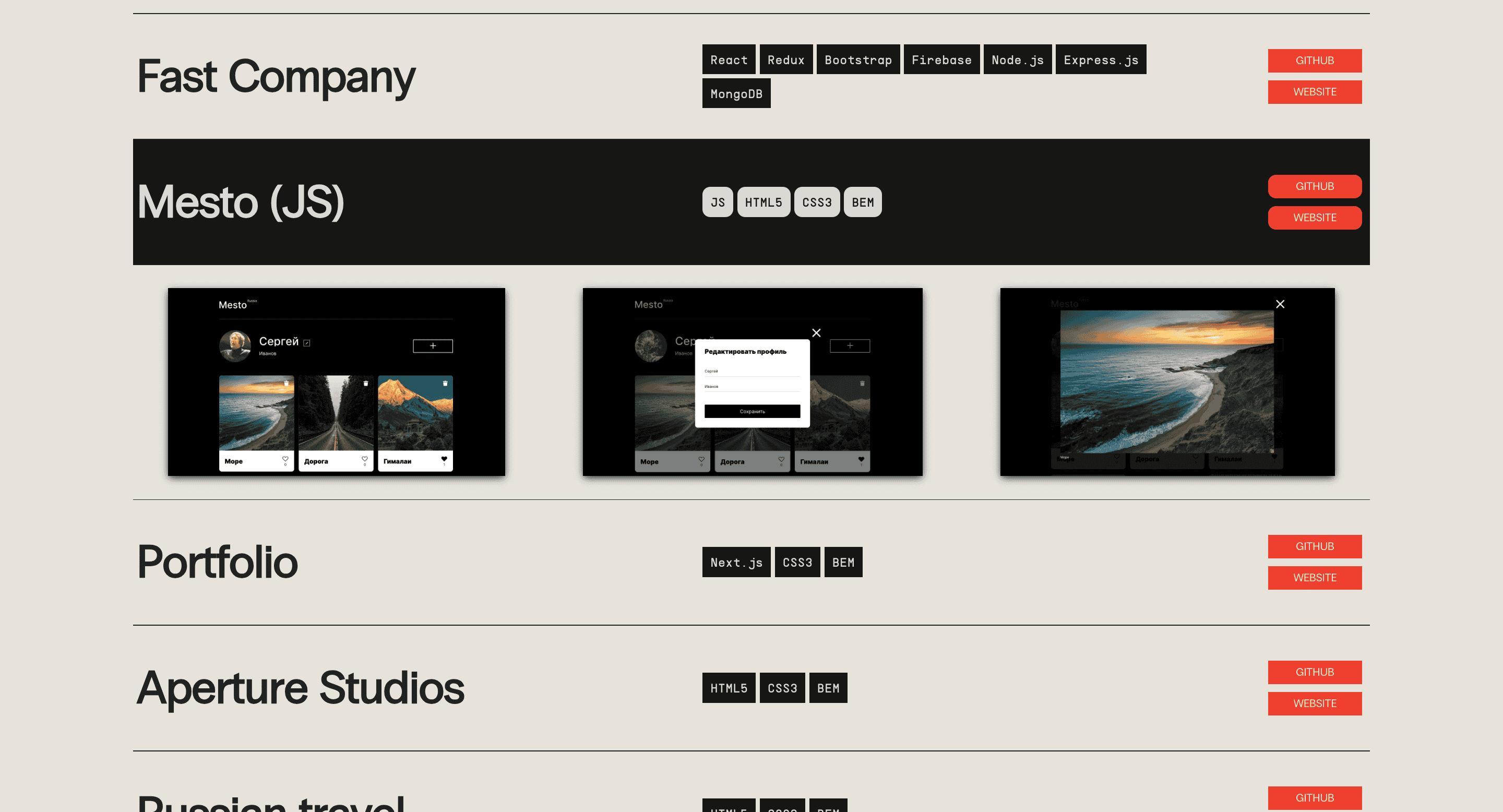The width and height of the screenshot is (1503, 812).
Task: Open first Mesto profile screenshot
Action: 336,381
